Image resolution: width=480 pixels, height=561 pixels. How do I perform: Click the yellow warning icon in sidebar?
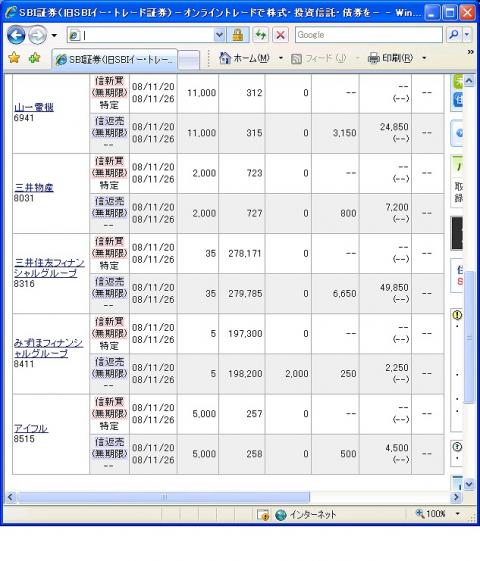coord(457,315)
